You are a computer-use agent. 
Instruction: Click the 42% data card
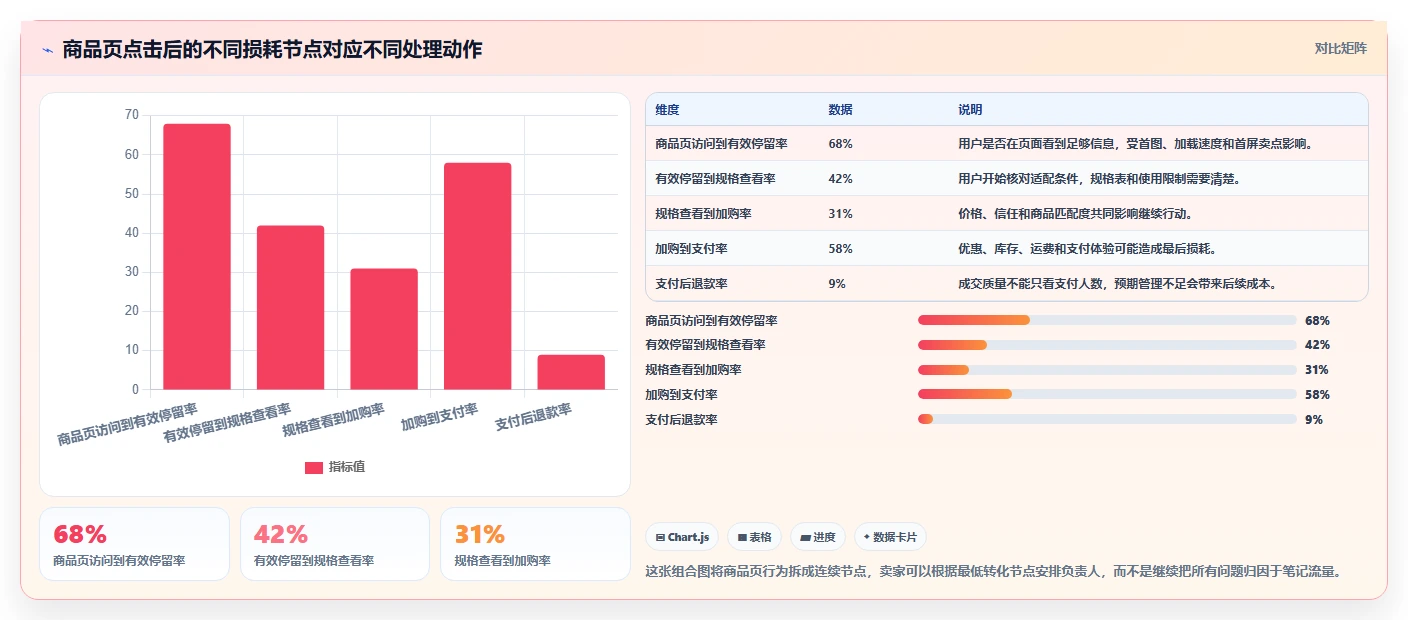point(335,544)
